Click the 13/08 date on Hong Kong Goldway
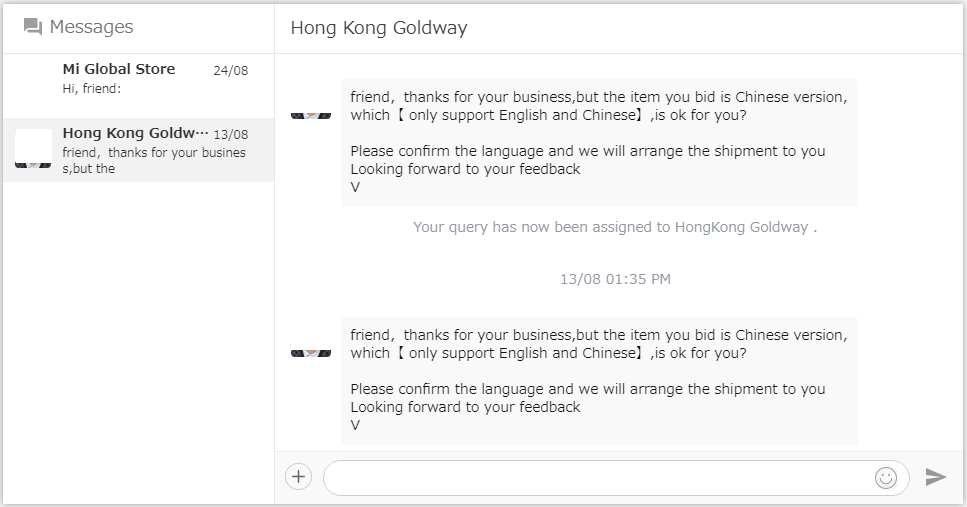Viewport: 967px width, 507px height. pyautogui.click(x=230, y=134)
